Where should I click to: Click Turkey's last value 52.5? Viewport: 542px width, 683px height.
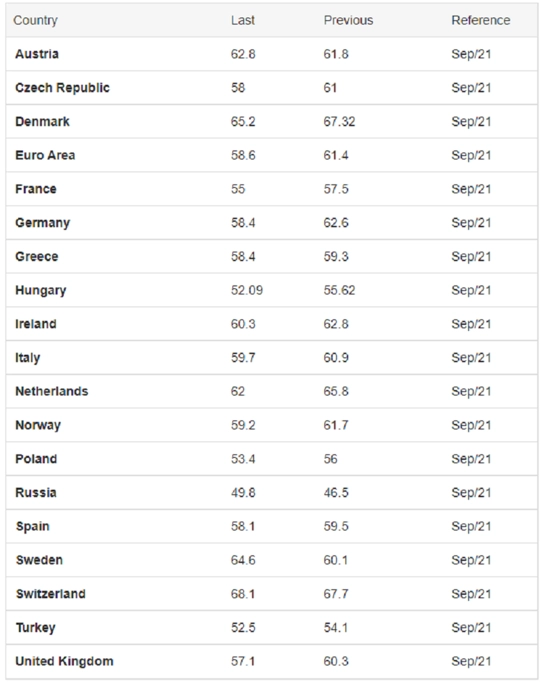(243, 628)
